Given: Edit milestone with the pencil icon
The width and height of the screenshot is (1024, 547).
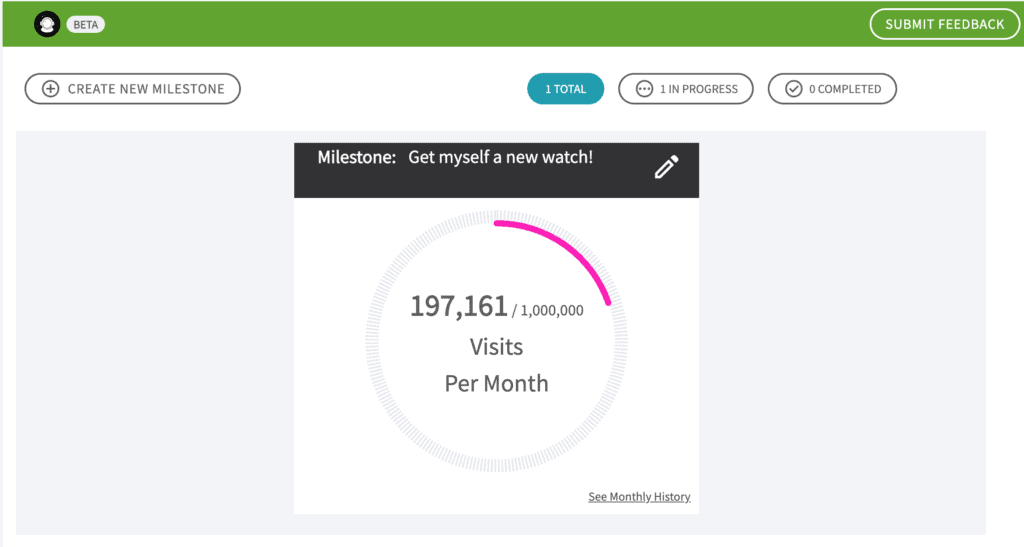Looking at the screenshot, I should pyautogui.click(x=667, y=167).
